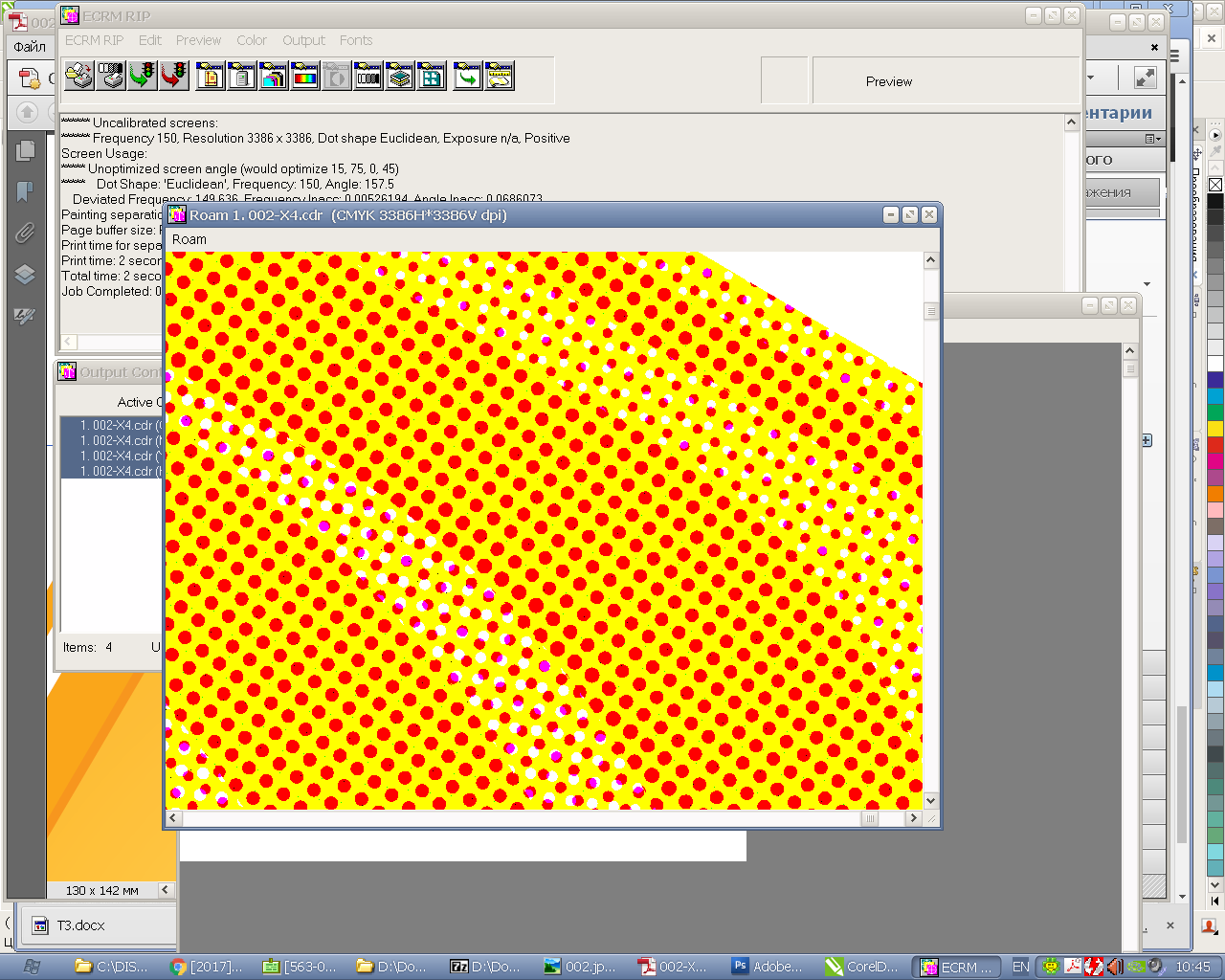Click the 'Screen Usage:' log line
Image resolution: width=1225 pixels, height=980 pixels.
click(104, 153)
